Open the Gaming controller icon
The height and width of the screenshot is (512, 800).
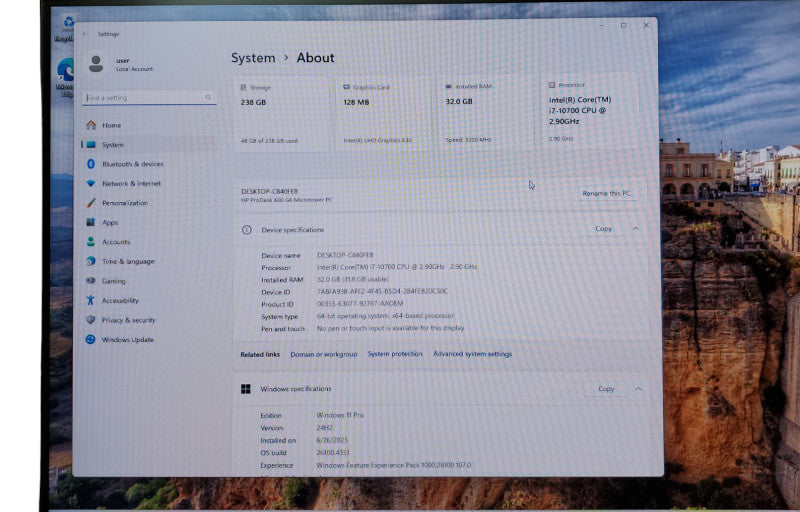(x=91, y=280)
